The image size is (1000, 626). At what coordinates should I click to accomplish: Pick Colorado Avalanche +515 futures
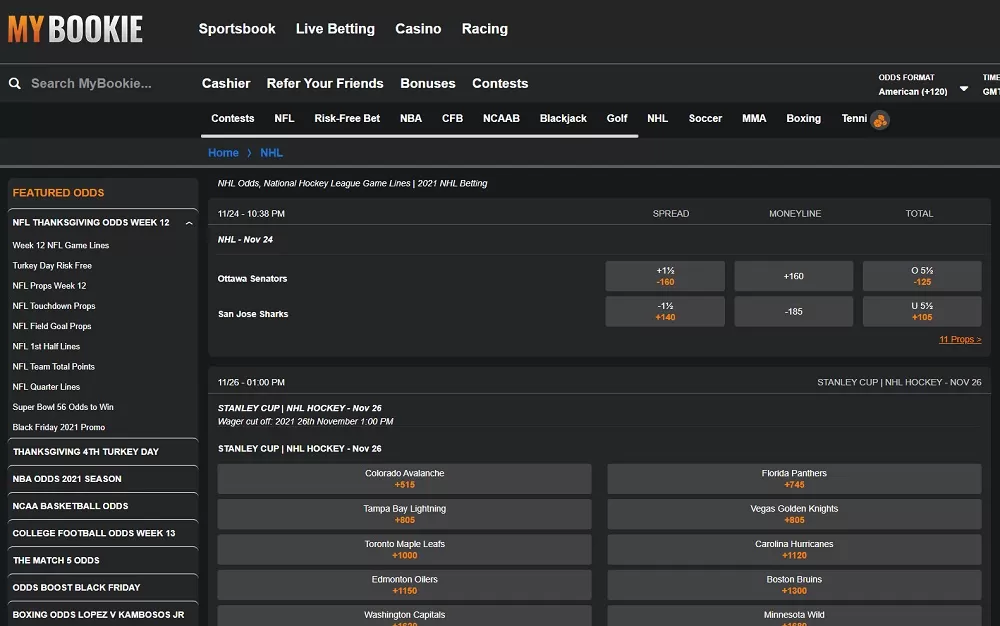point(404,479)
